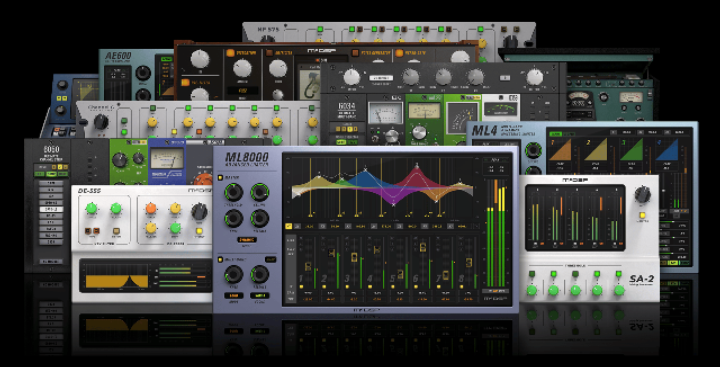Click the middle green button in 6060's header

pos(51,174)
